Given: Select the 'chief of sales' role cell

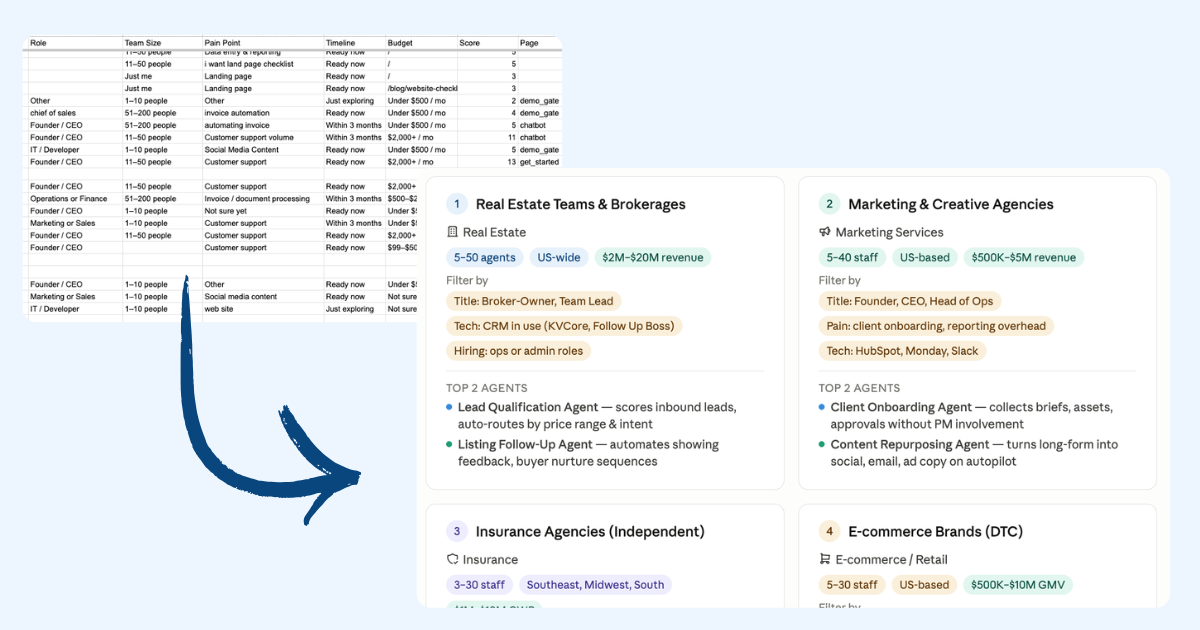Looking at the screenshot, I should [x=75, y=113].
